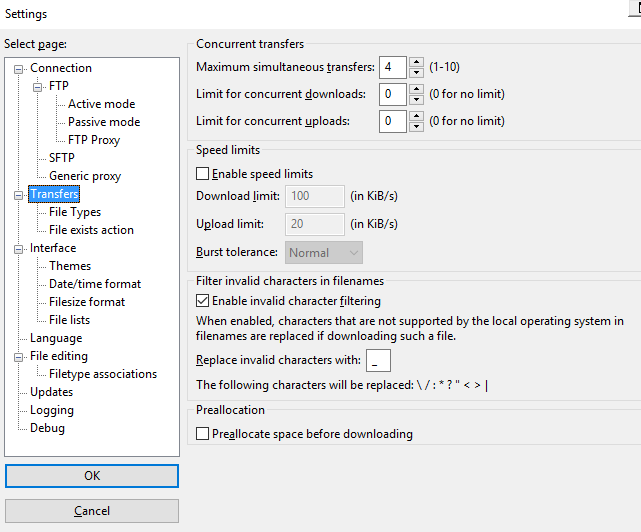This screenshot has height=532, width=641.
Task: Select the Logging page
Action: pos(52,410)
